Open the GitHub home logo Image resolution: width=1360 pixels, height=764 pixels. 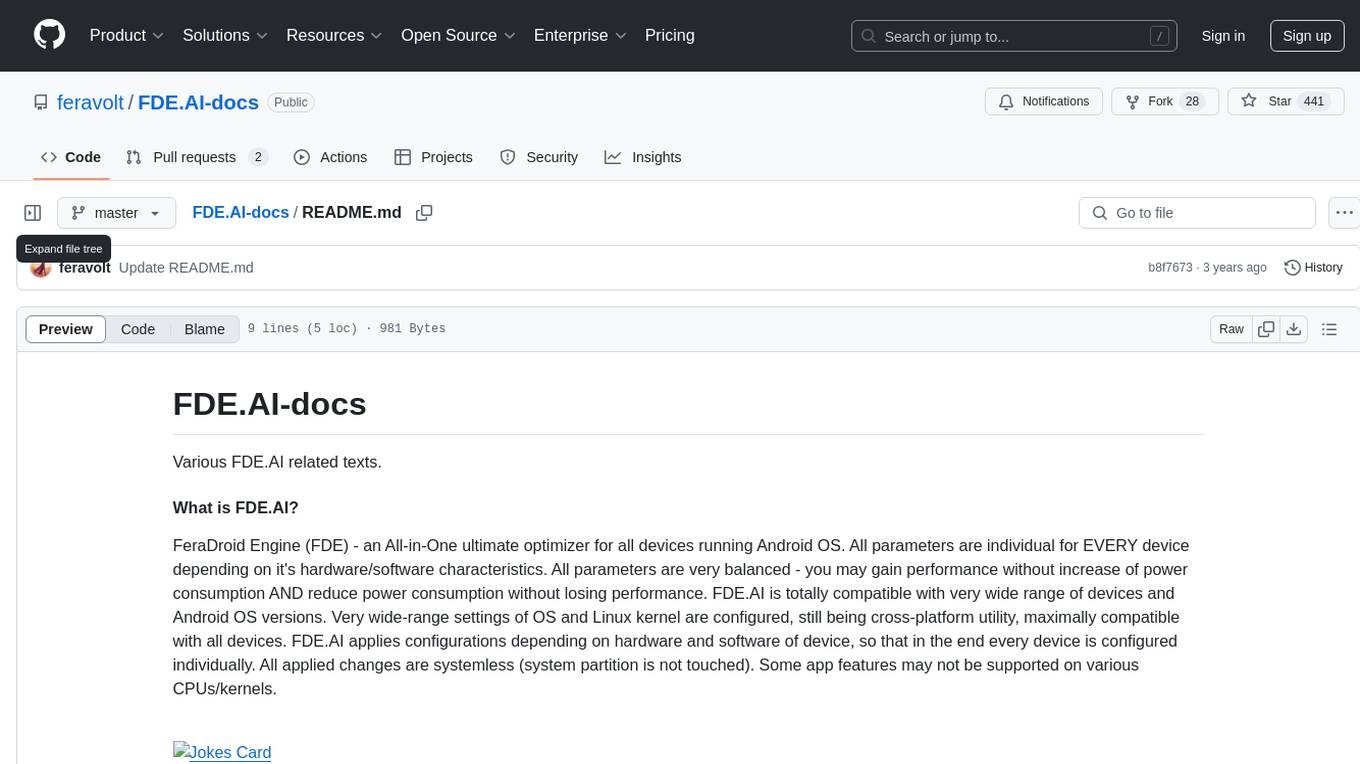(49, 35)
